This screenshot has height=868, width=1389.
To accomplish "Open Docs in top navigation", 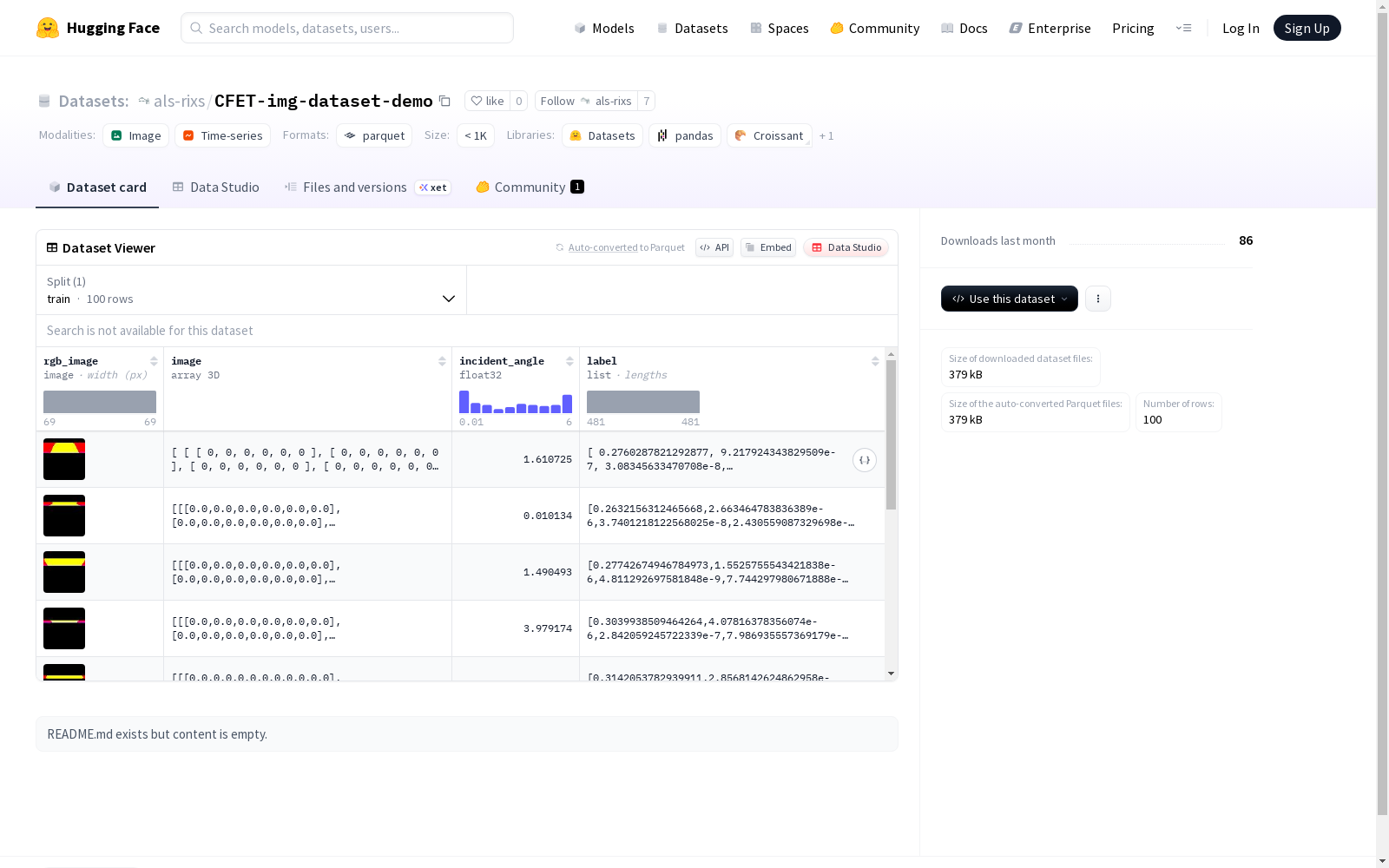I will (964, 28).
